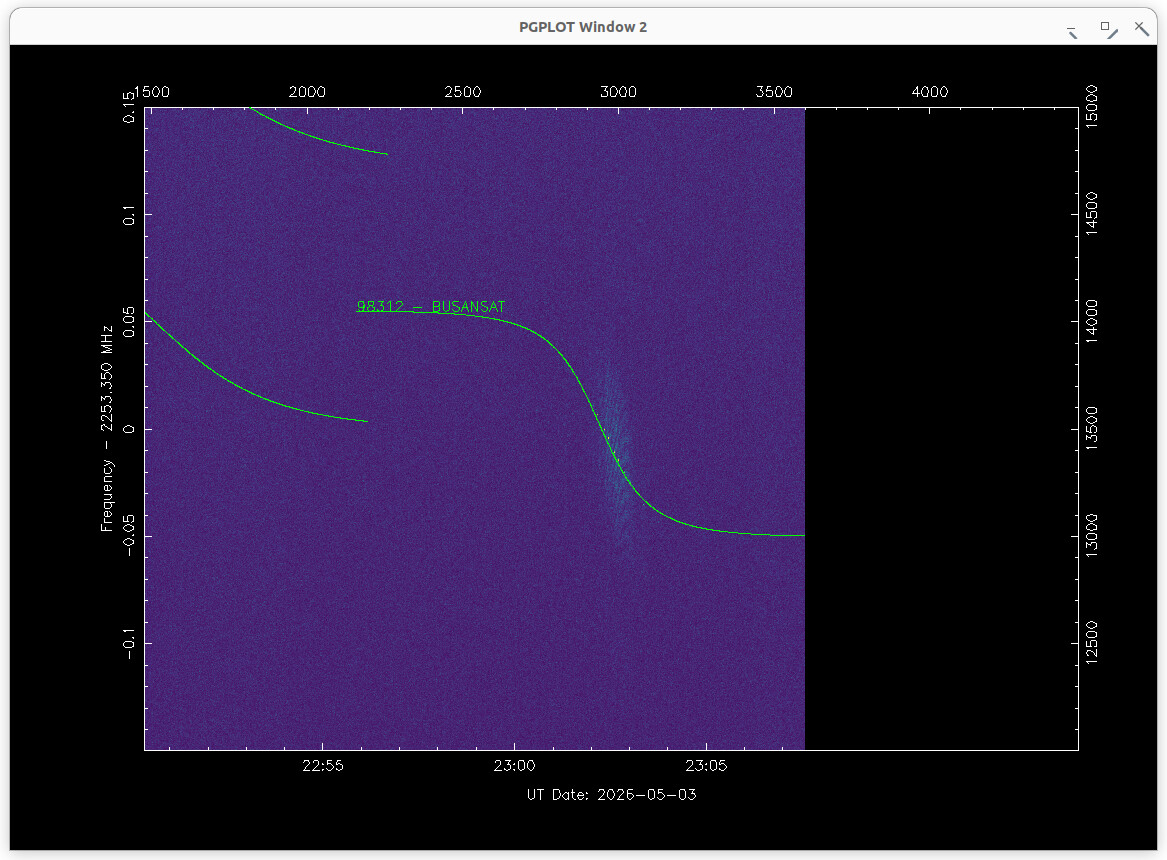Click the top axis value 3500
This screenshot has height=860, width=1167.
pos(774,92)
